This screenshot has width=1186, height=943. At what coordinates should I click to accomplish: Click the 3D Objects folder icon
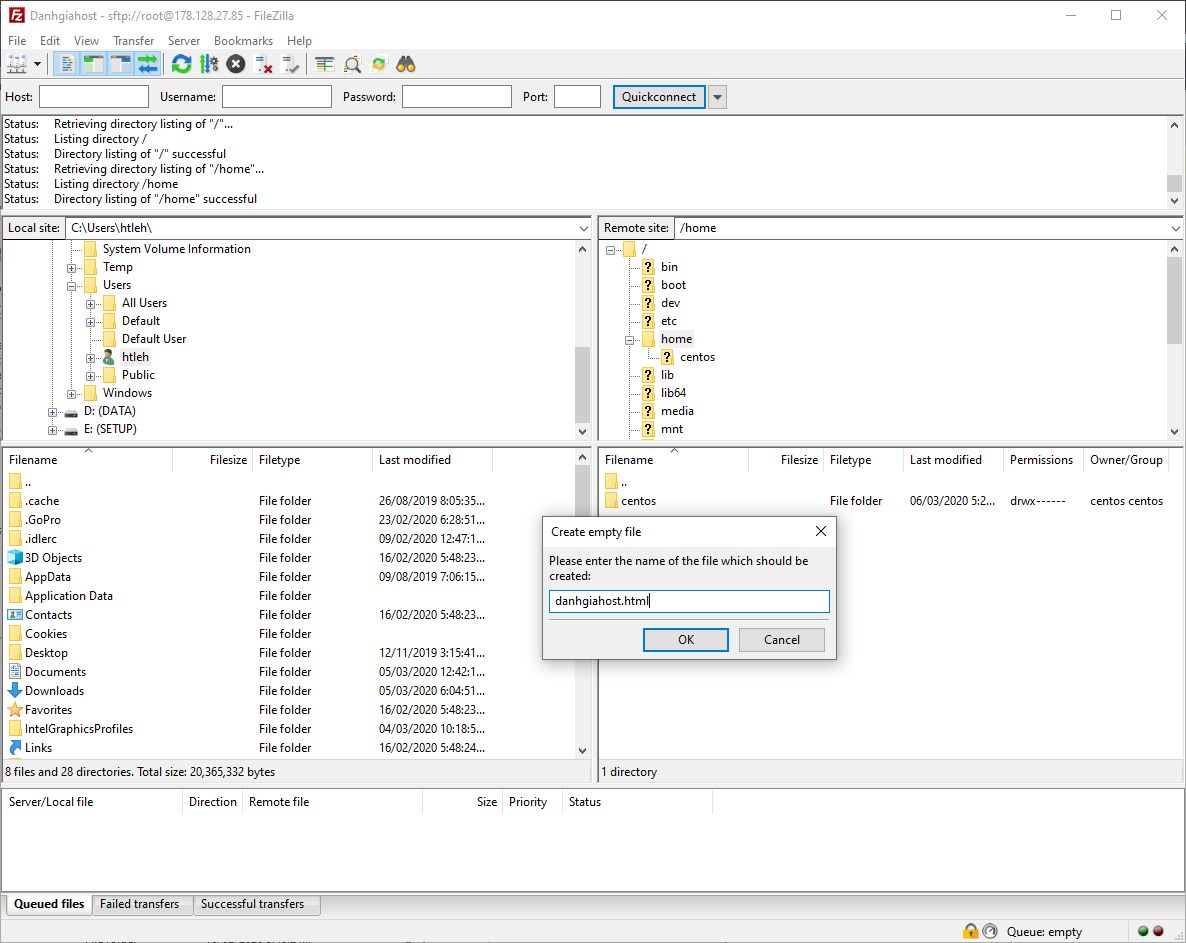(x=15, y=557)
